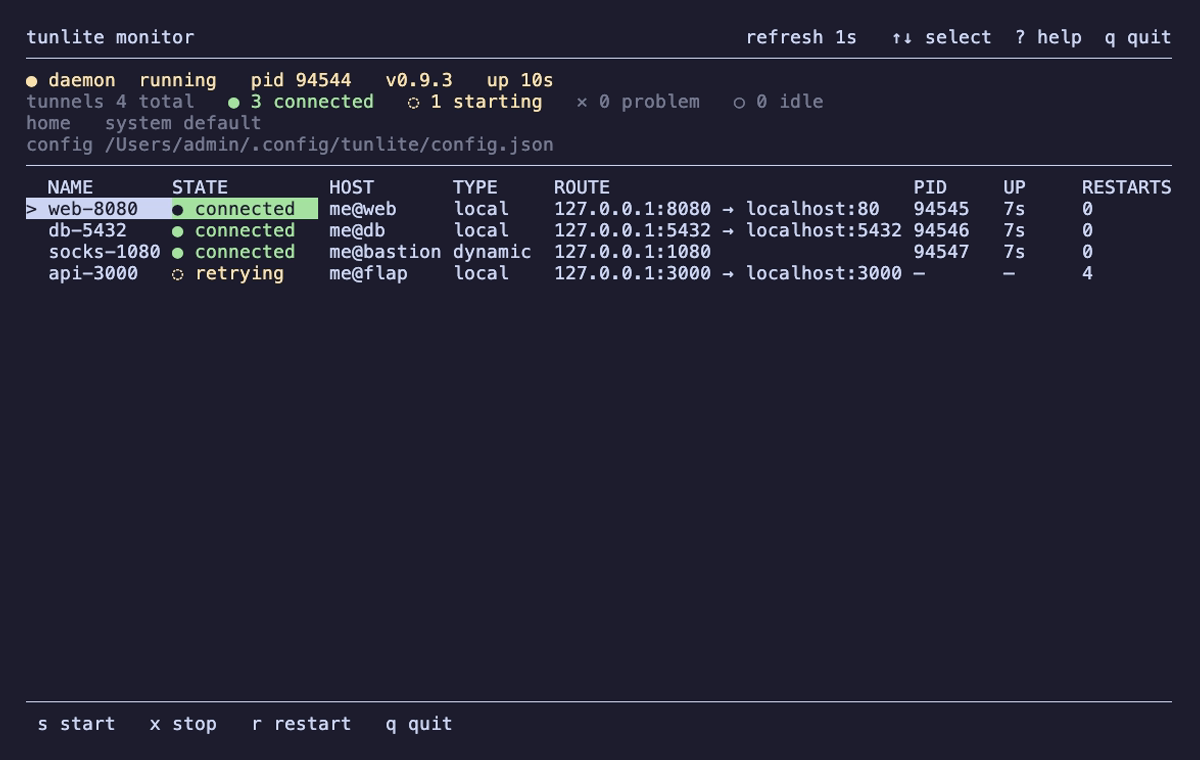Image resolution: width=1200 pixels, height=760 pixels.
Task: Click host "me@web"
Action: (x=363, y=209)
